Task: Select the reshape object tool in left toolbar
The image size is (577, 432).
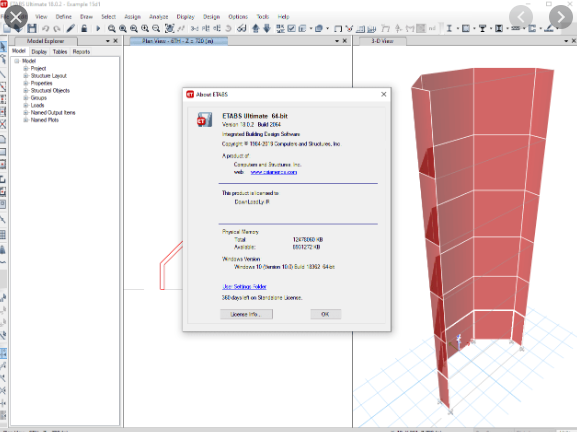Action: 3,59
